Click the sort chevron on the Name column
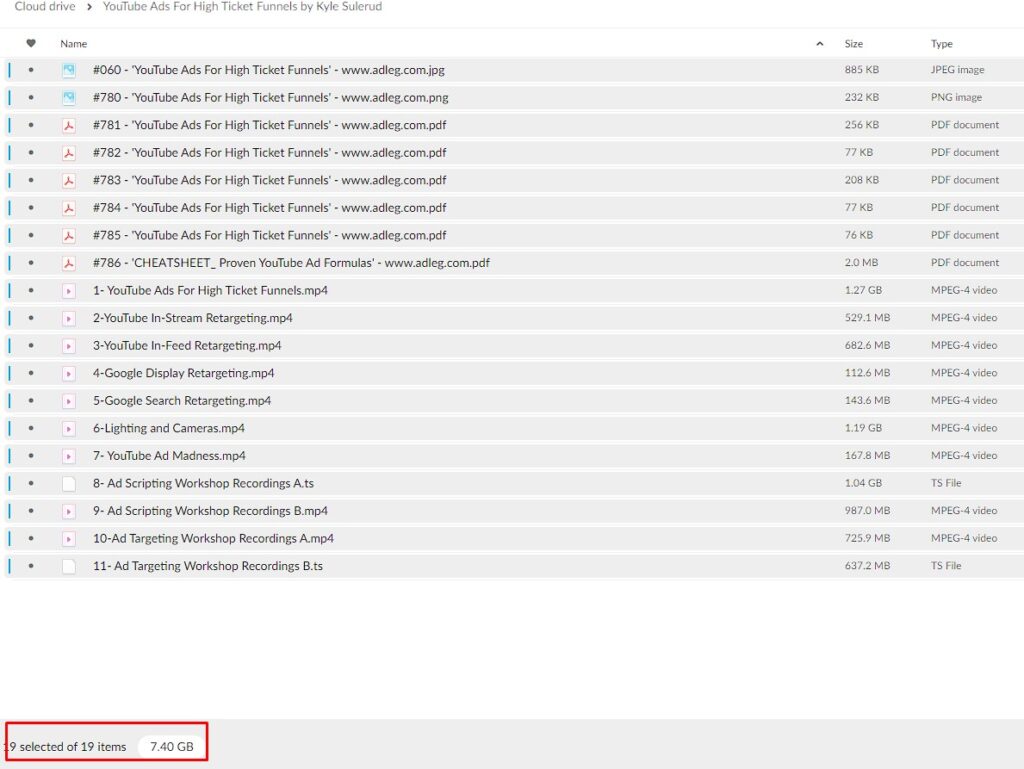The width and height of the screenshot is (1024, 769). (819, 43)
